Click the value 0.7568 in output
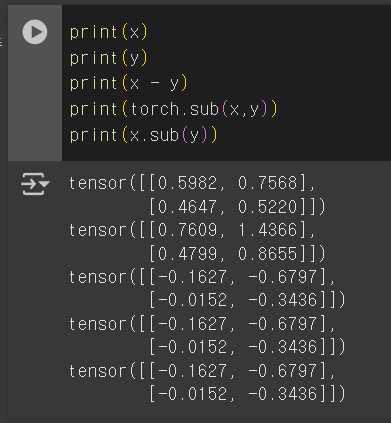Viewport: 391px width, 423px height. (x=267, y=183)
